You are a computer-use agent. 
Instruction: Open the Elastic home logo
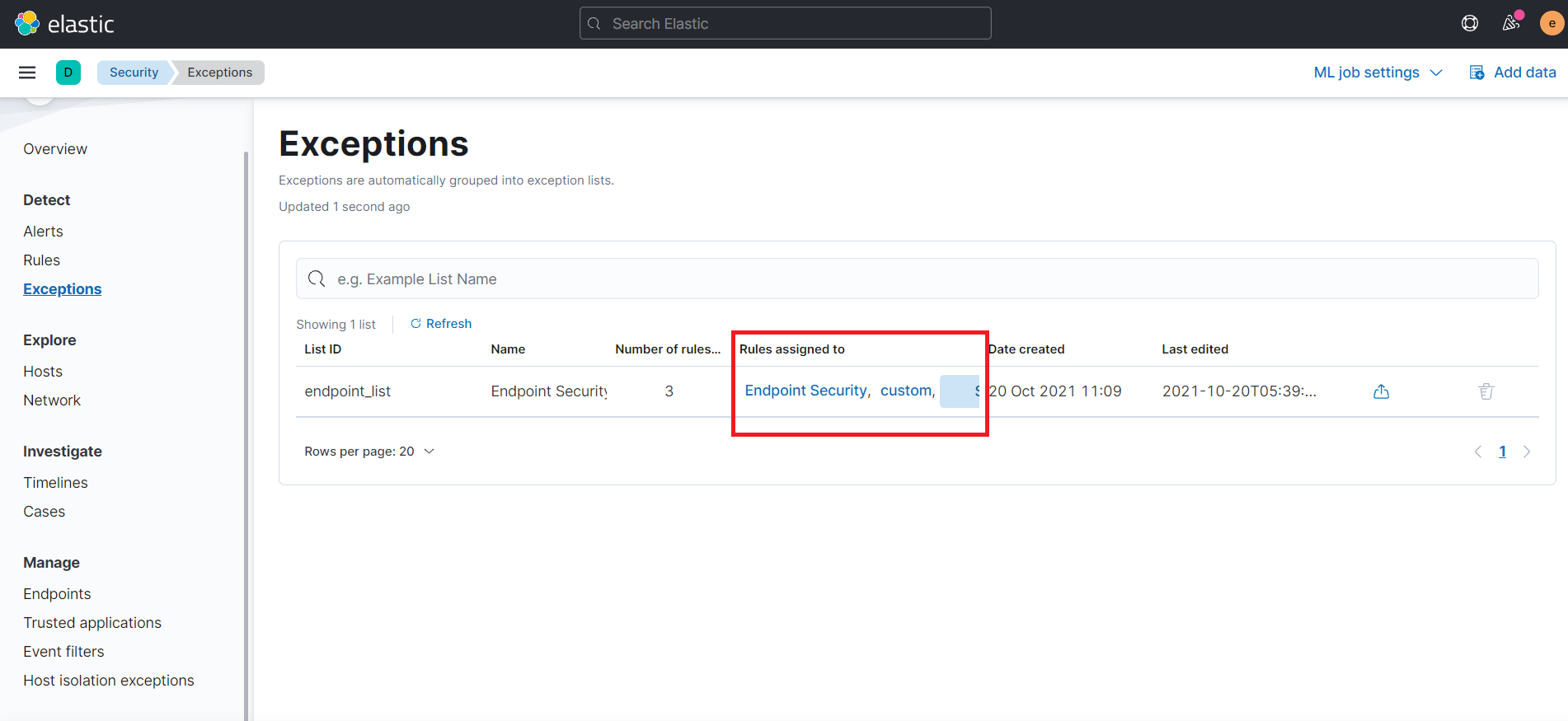(x=64, y=24)
